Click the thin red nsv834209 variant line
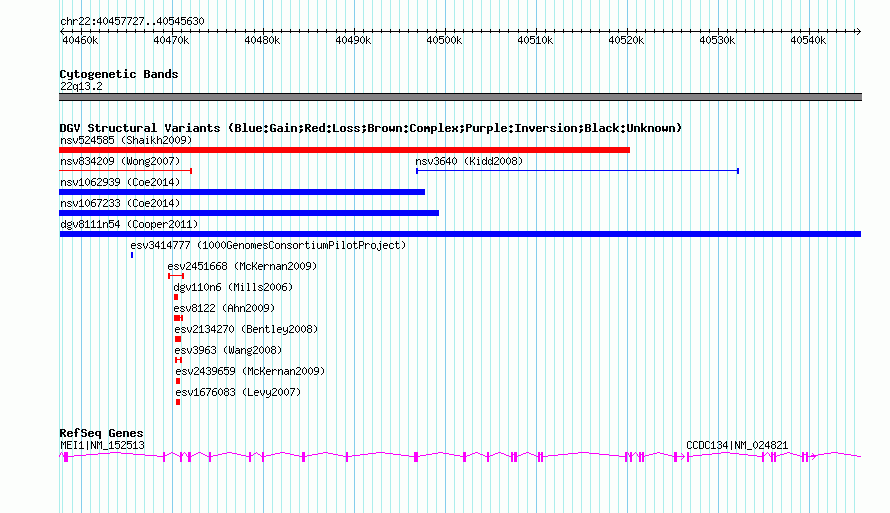The height and width of the screenshot is (513, 890). click(x=125, y=171)
